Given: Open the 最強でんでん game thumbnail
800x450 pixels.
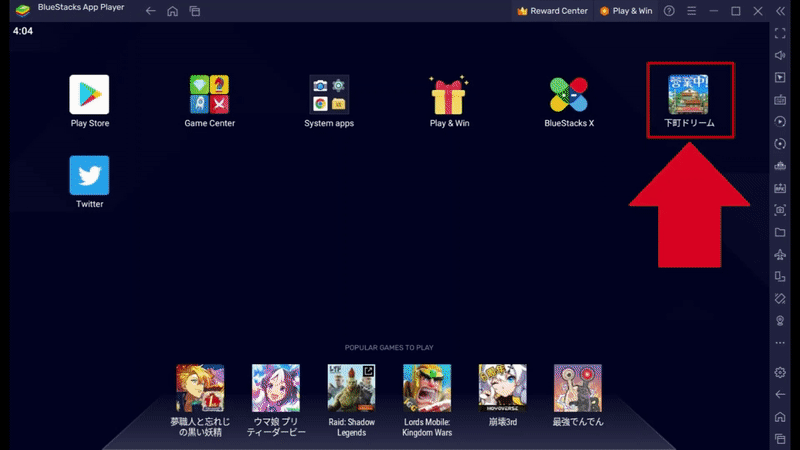Looking at the screenshot, I should pyautogui.click(x=578, y=388).
